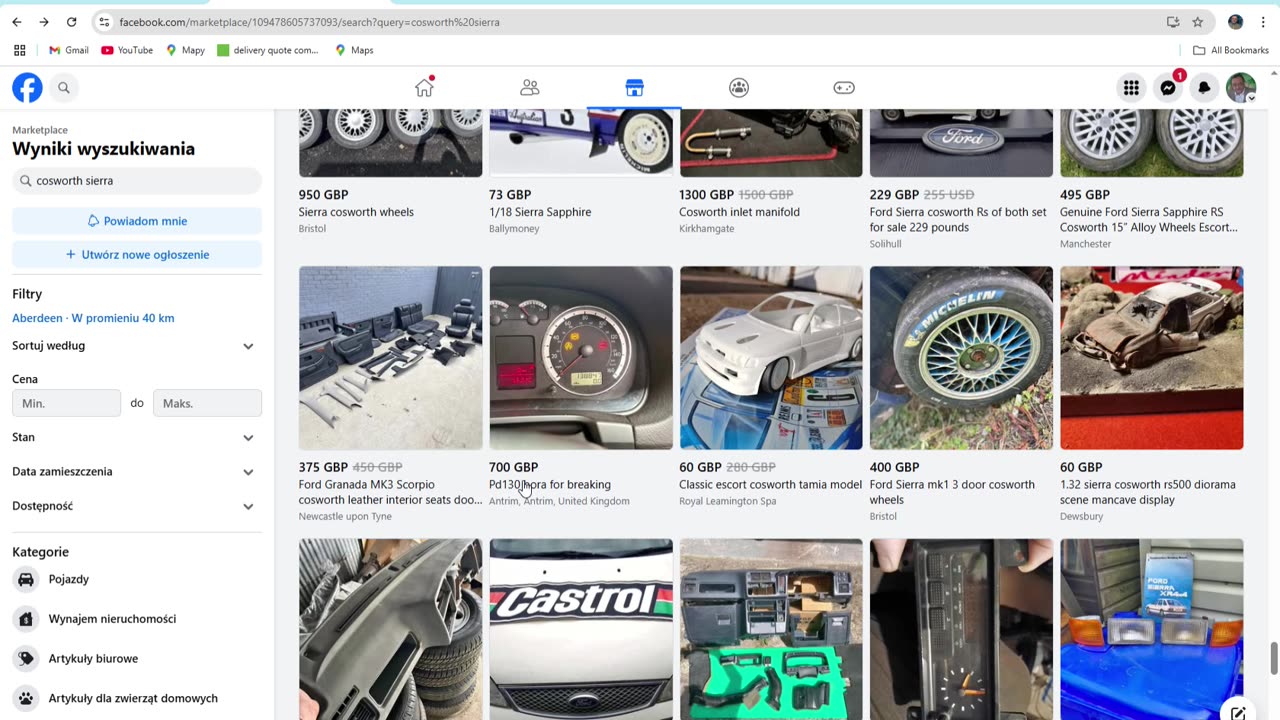1280x720 pixels.
Task: Open Wynajem nieruchomości category
Action: tap(112, 619)
